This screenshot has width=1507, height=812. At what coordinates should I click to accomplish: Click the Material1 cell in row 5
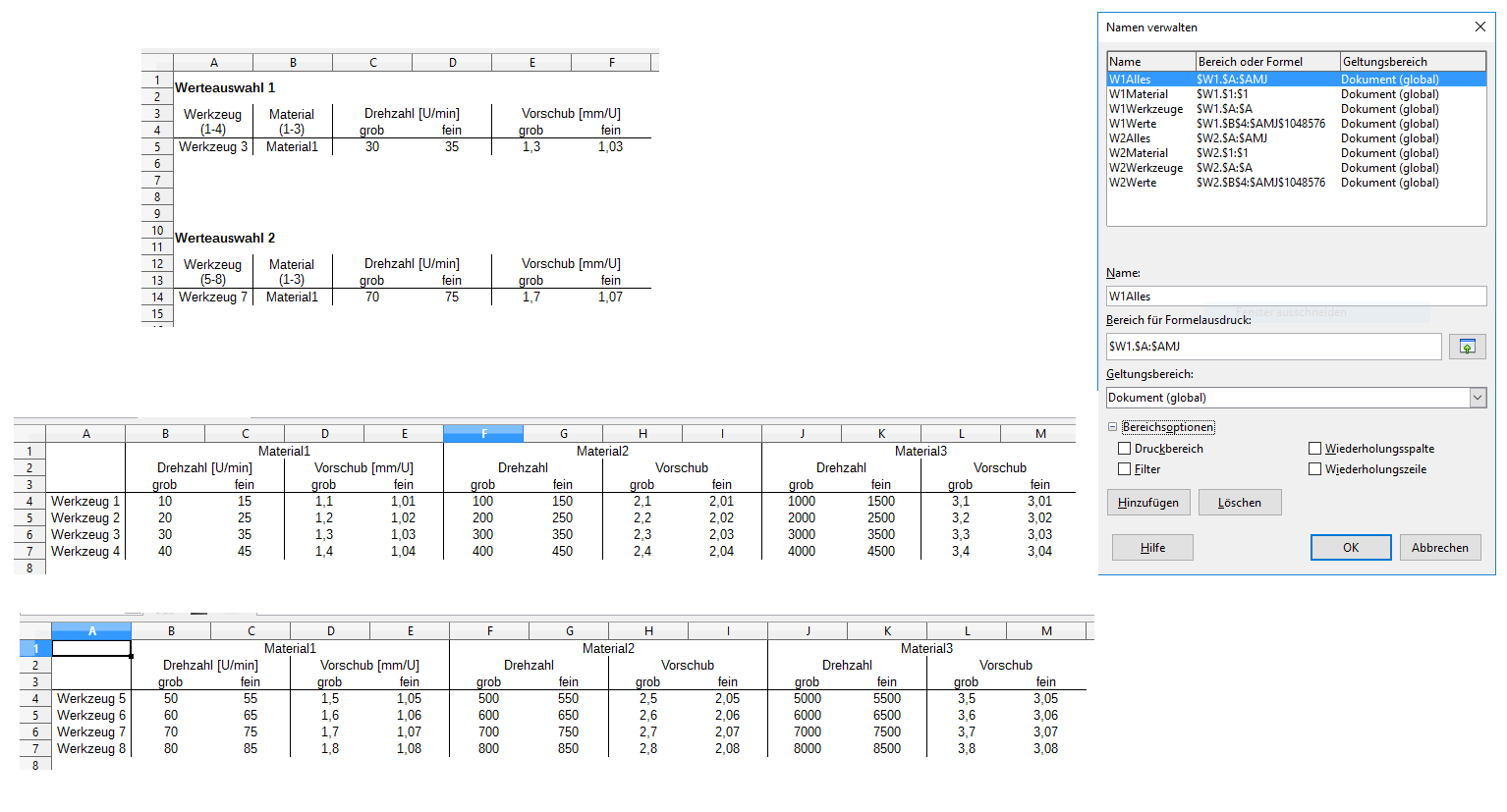coord(292,146)
